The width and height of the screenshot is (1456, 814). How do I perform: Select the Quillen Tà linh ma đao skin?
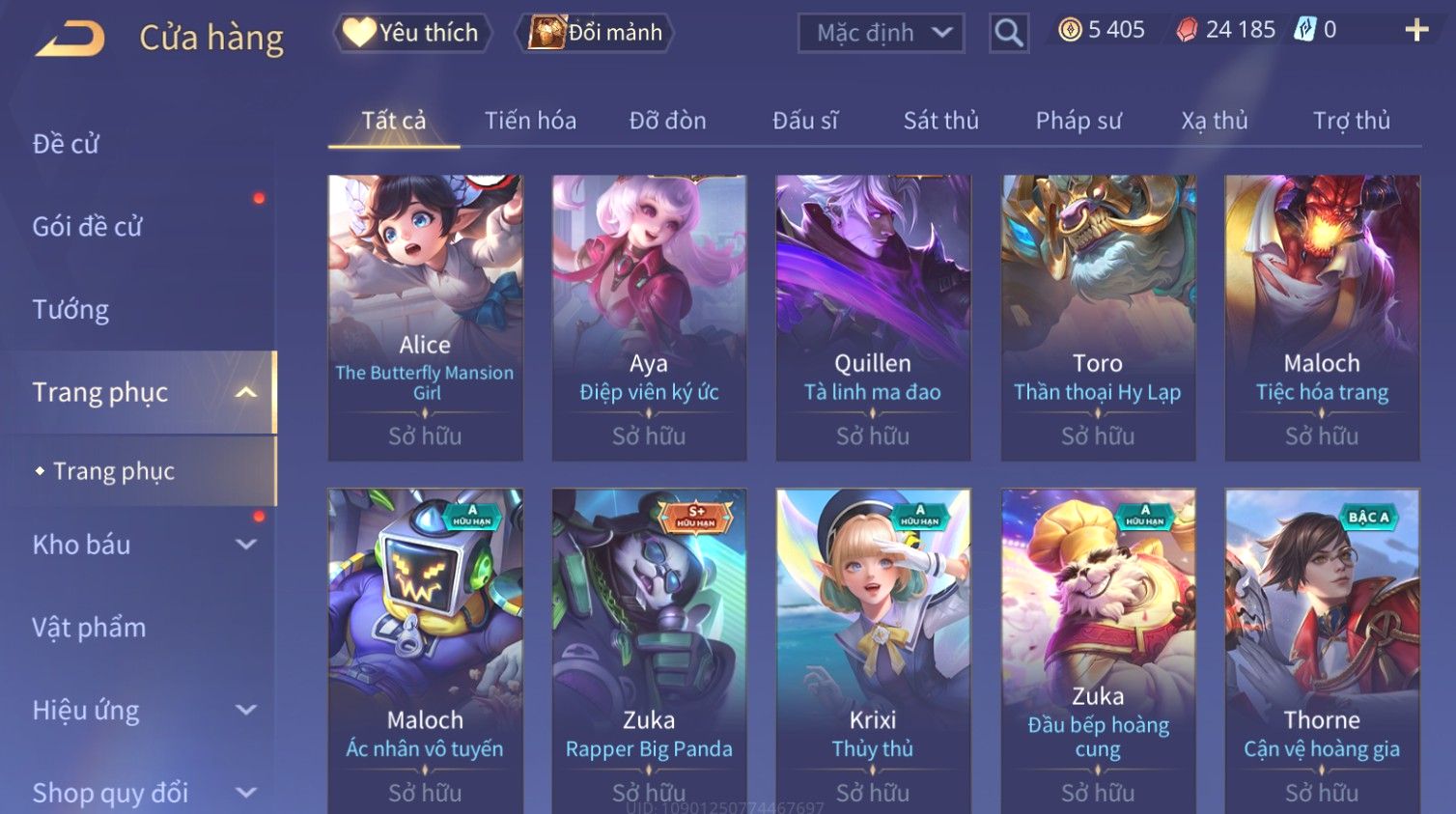[873, 318]
